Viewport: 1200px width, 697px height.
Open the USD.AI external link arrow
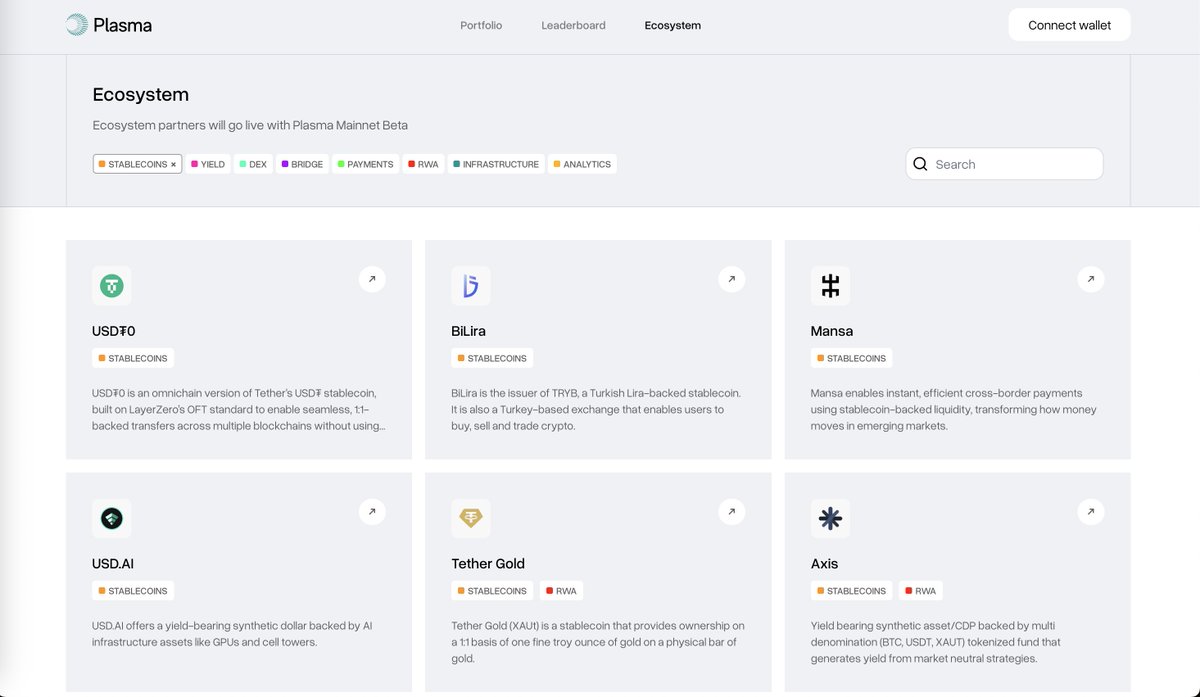(372, 512)
